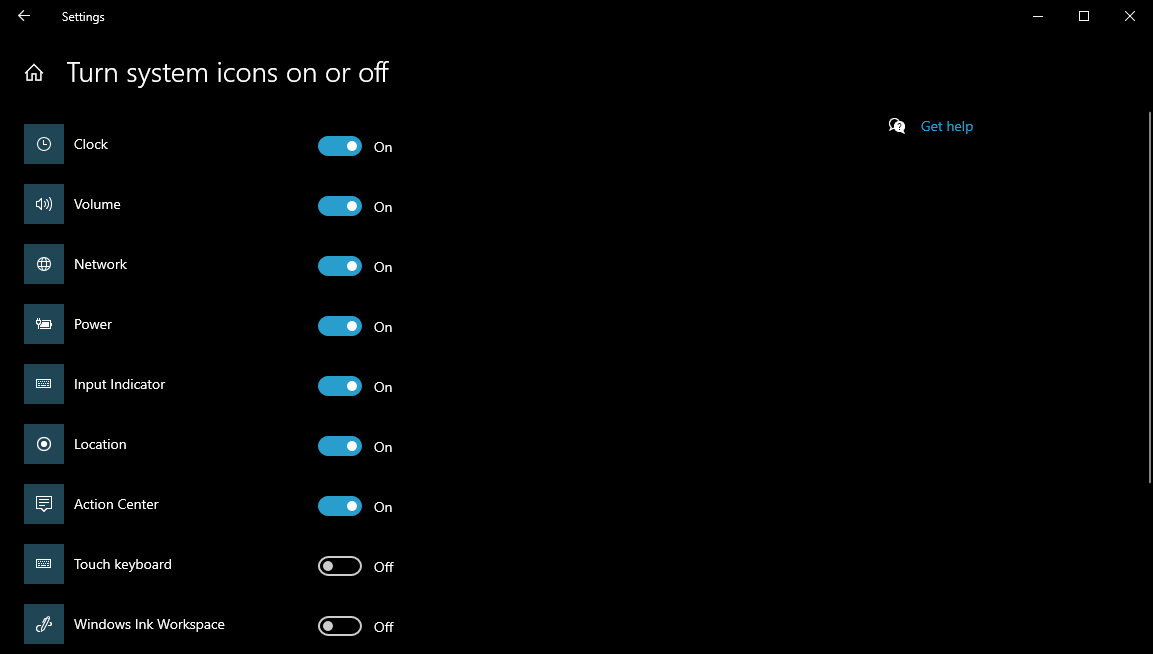Image resolution: width=1153 pixels, height=654 pixels.
Task: Enable the Touch keyboard toggle
Action: point(340,566)
